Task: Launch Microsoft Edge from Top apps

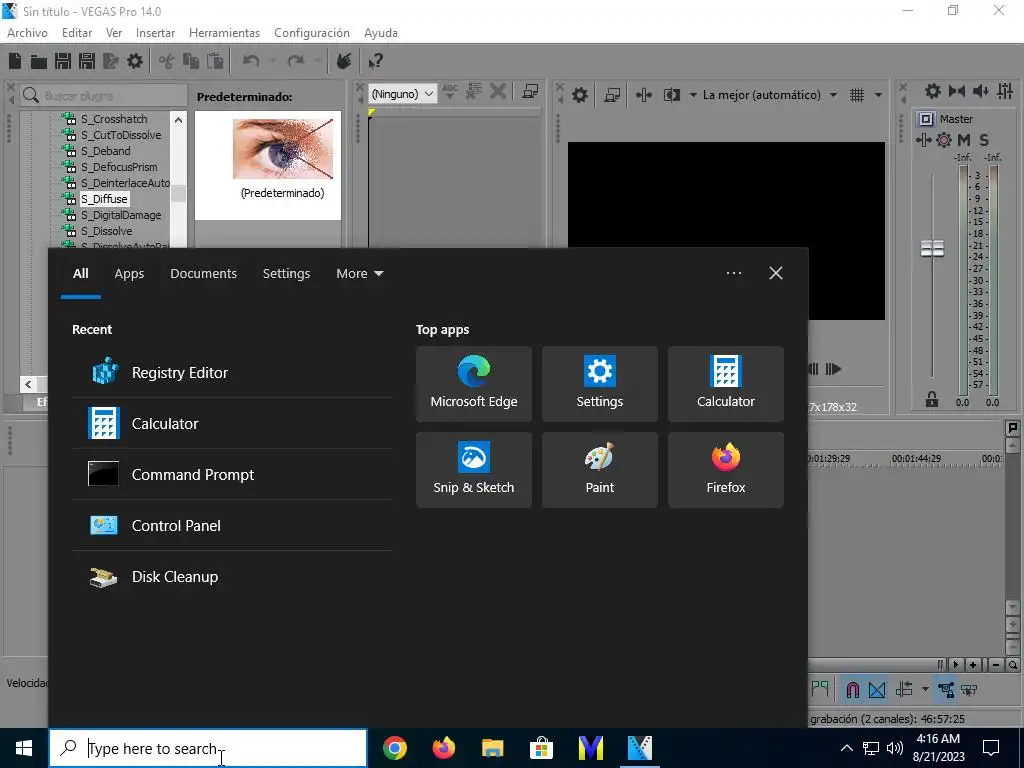Action: pyautogui.click(x=473, y=384)
